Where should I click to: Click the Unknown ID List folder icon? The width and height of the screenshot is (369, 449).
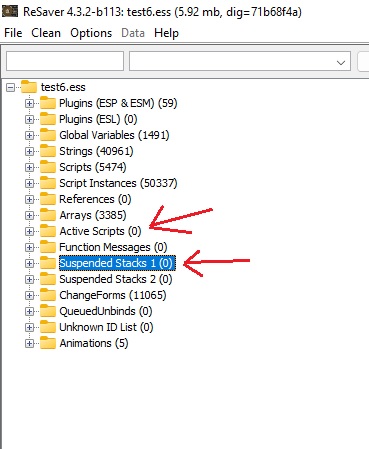pyautogui.click(x=48, y=327)
